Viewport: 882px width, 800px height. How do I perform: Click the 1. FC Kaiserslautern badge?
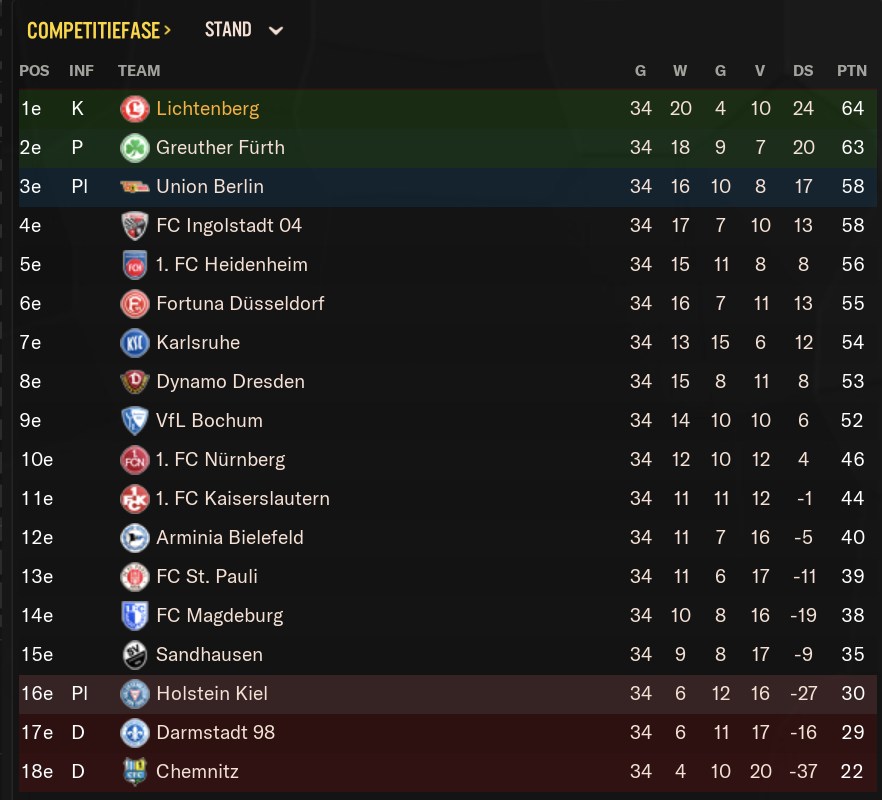tap(134, 498)
